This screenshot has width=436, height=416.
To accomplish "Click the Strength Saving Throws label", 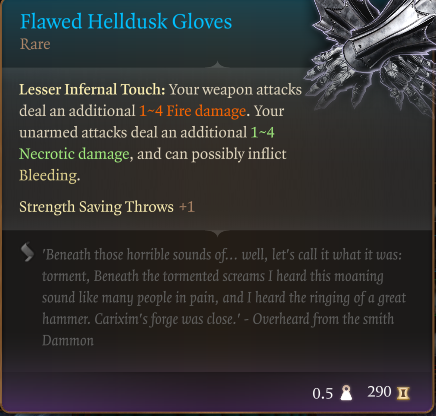I will tap(96, 207).
